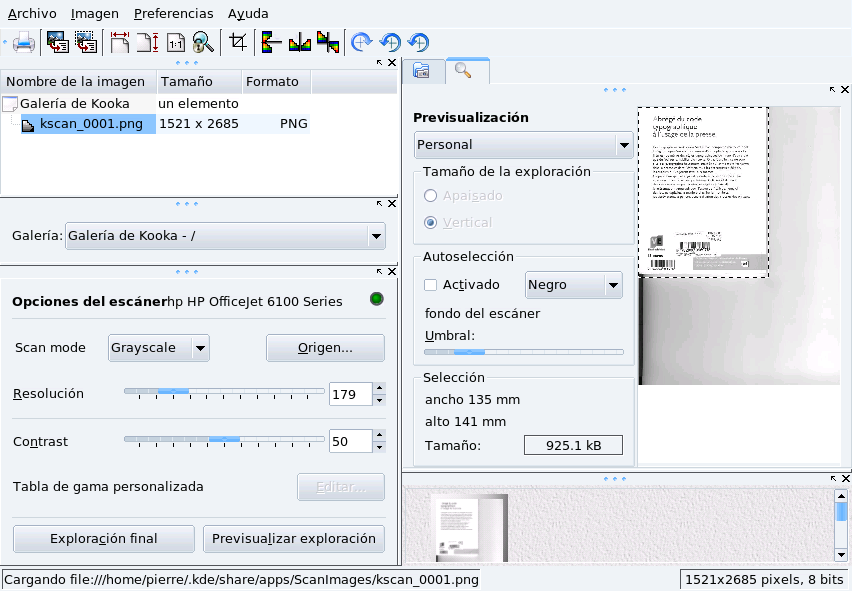Click the Previsualizar exploración button

coord(293,539)
